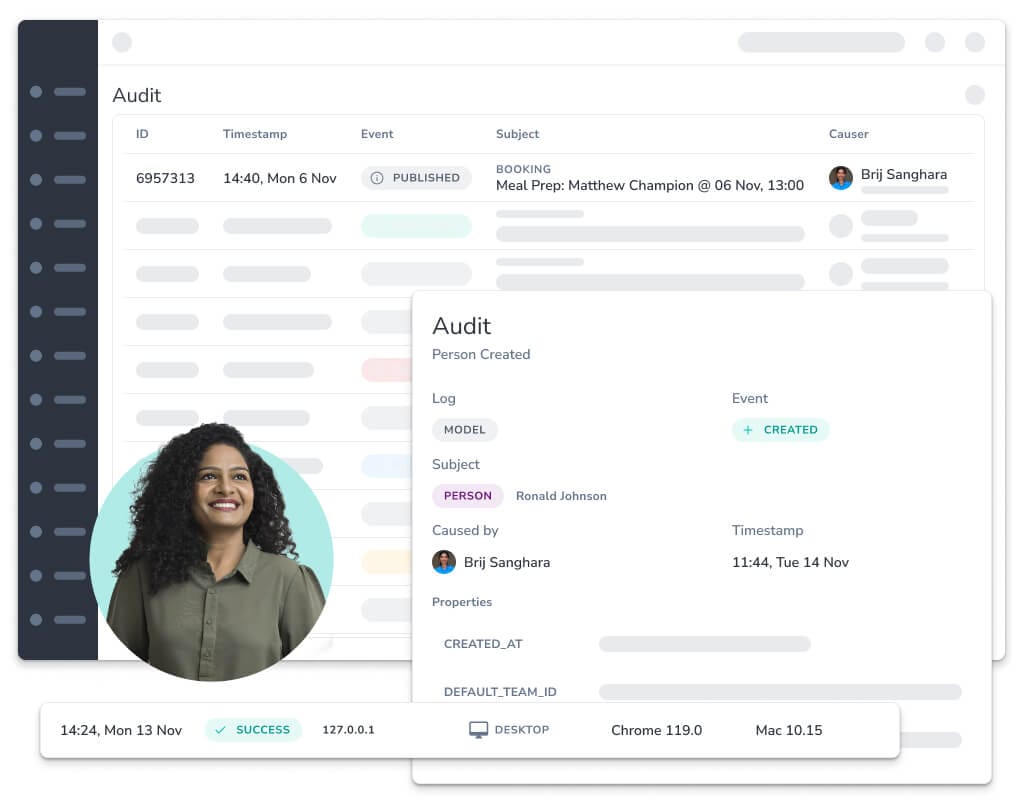
Task: Click the info icon in PUBLISHED badge
Action: coord(377,178)
